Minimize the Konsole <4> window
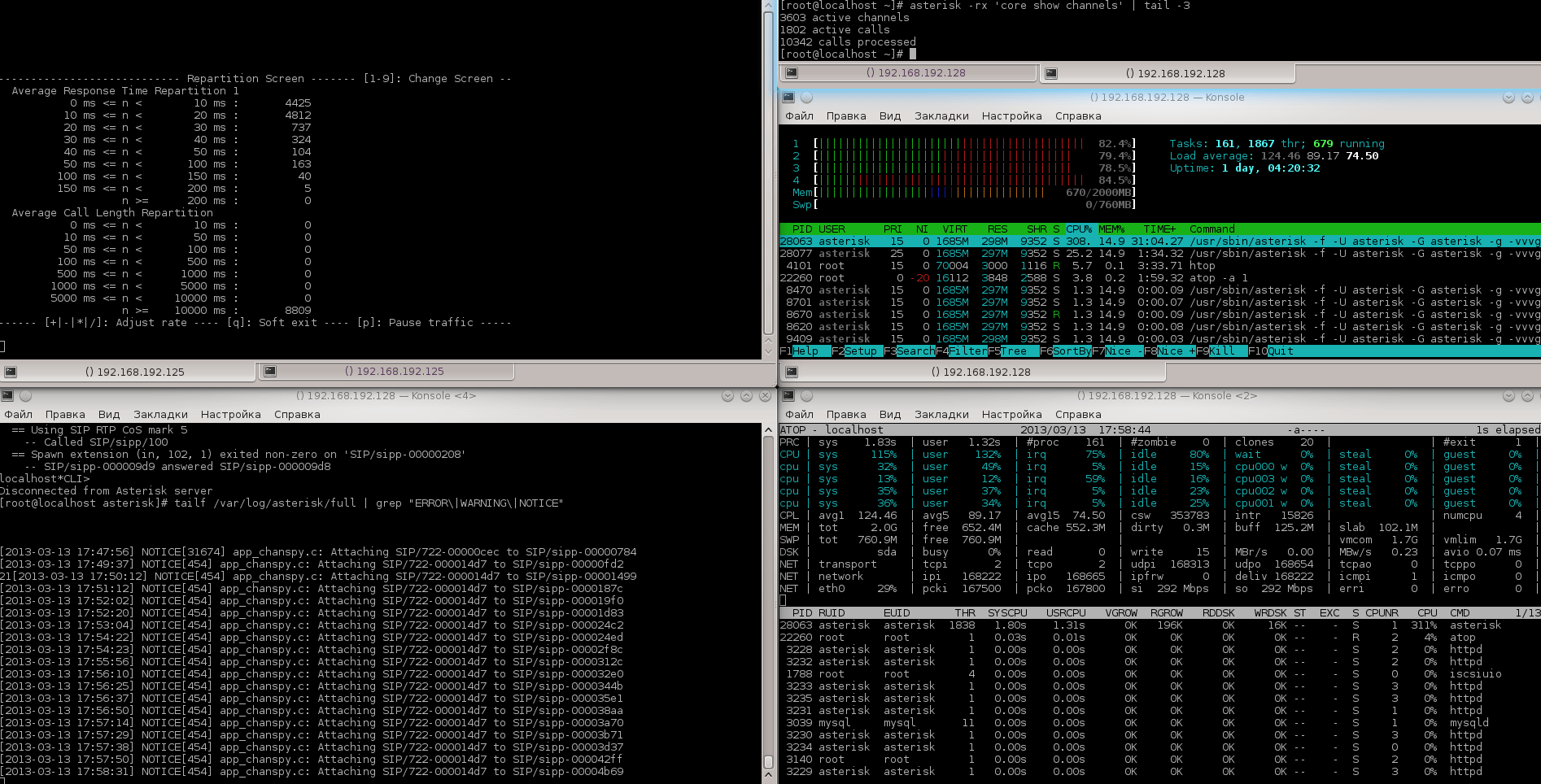 coord(727,396)
